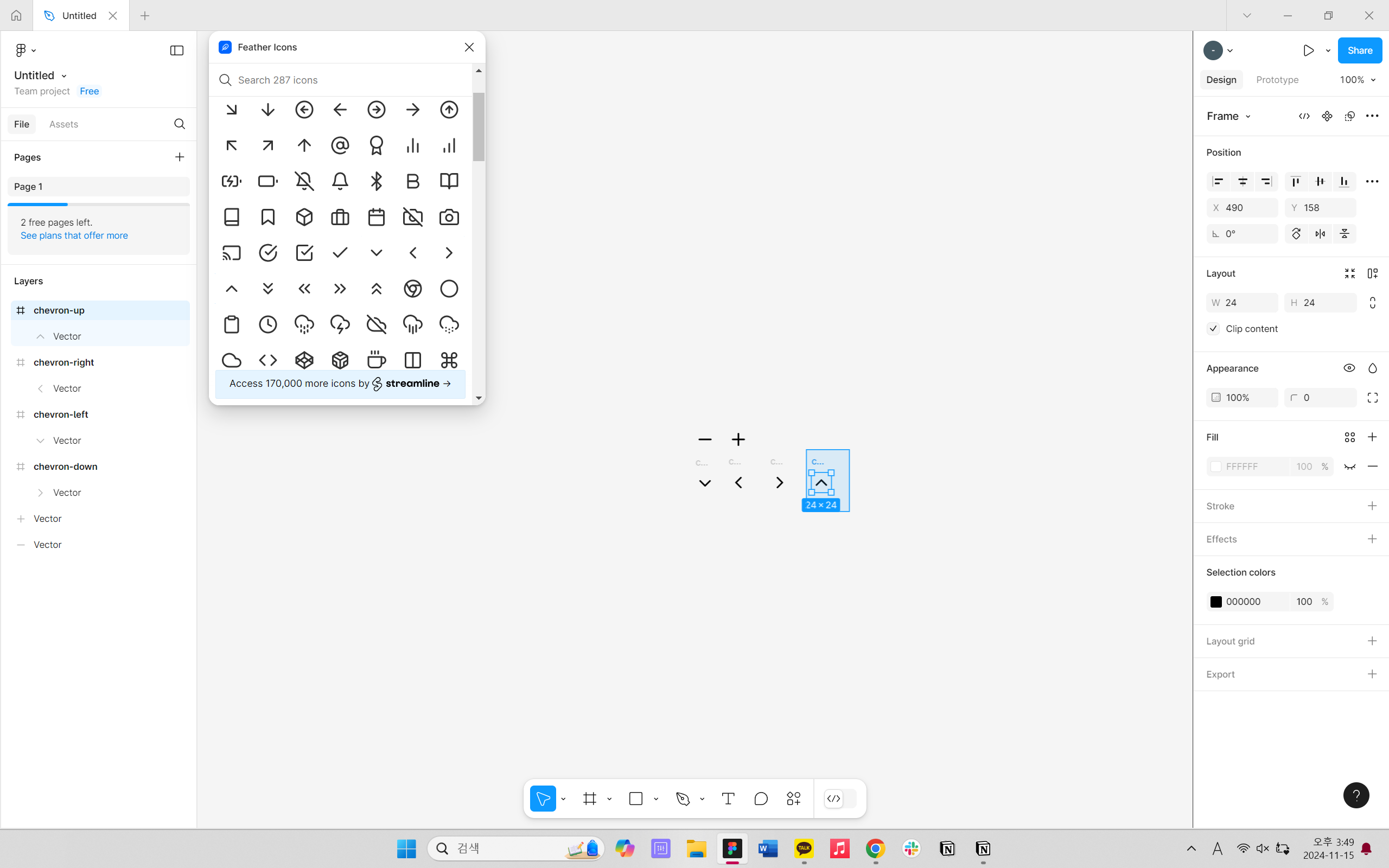Click the black 000000 selection color swatch
Screen dimensions: 1389x868
tap(1216, 602)
